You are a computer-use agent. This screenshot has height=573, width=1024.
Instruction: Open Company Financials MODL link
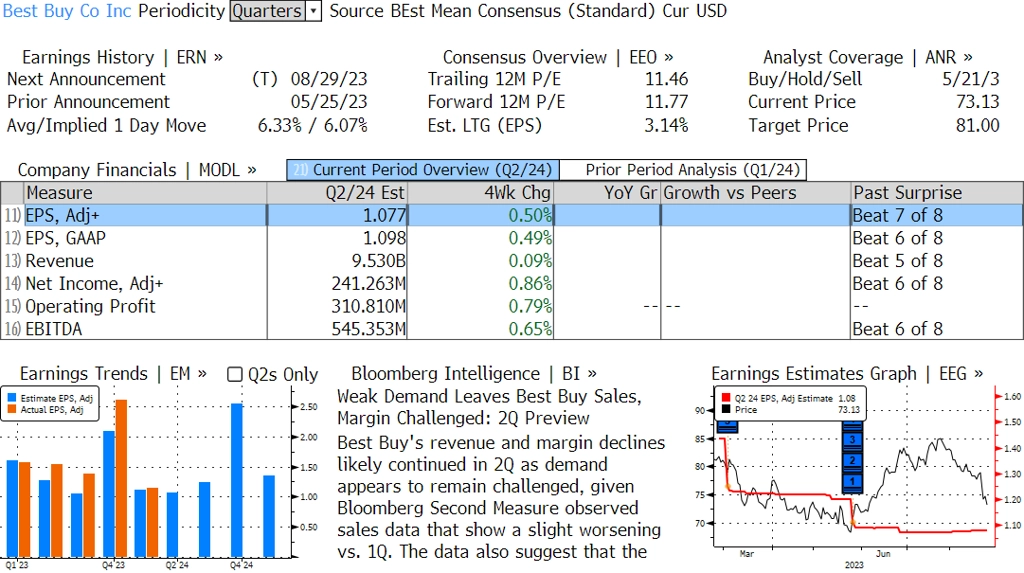136,170
